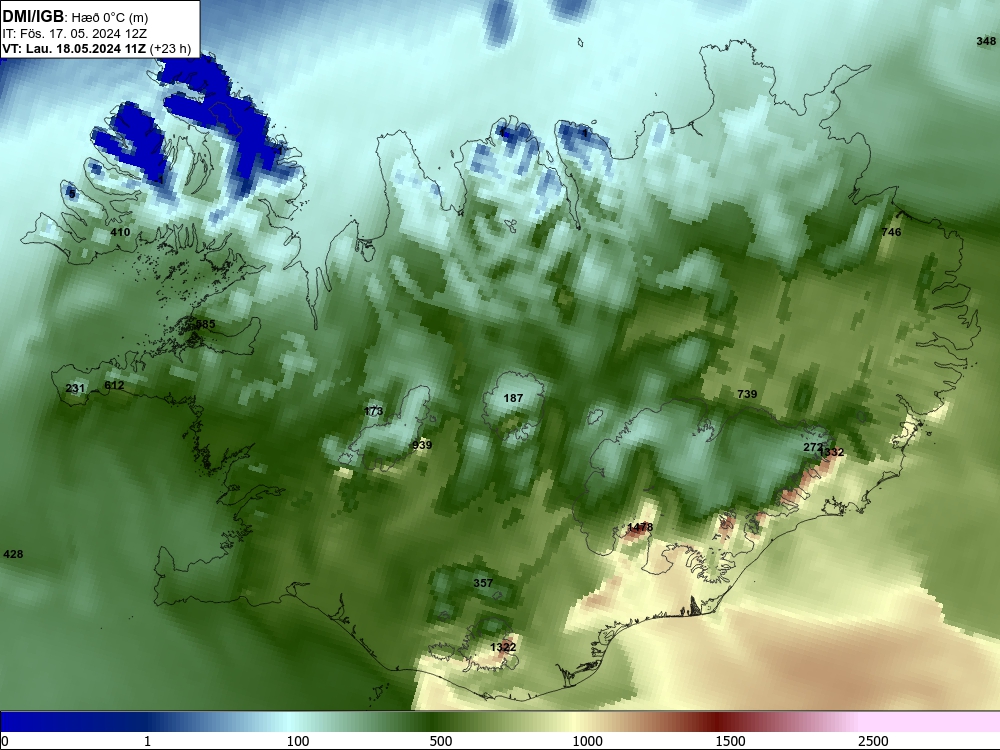Click the 739 value label on the map
Image resolution: width=1000 pixels, height=750 pixels.
(747, 394)
